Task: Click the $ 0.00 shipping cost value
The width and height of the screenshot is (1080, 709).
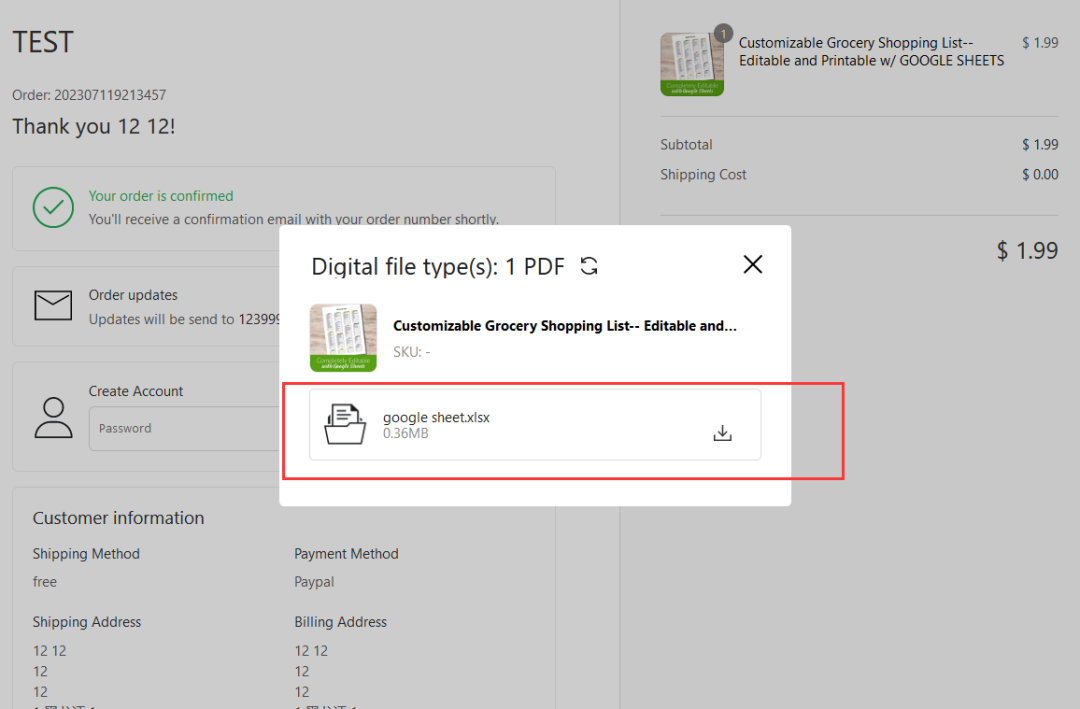Action: [1040, 175]
